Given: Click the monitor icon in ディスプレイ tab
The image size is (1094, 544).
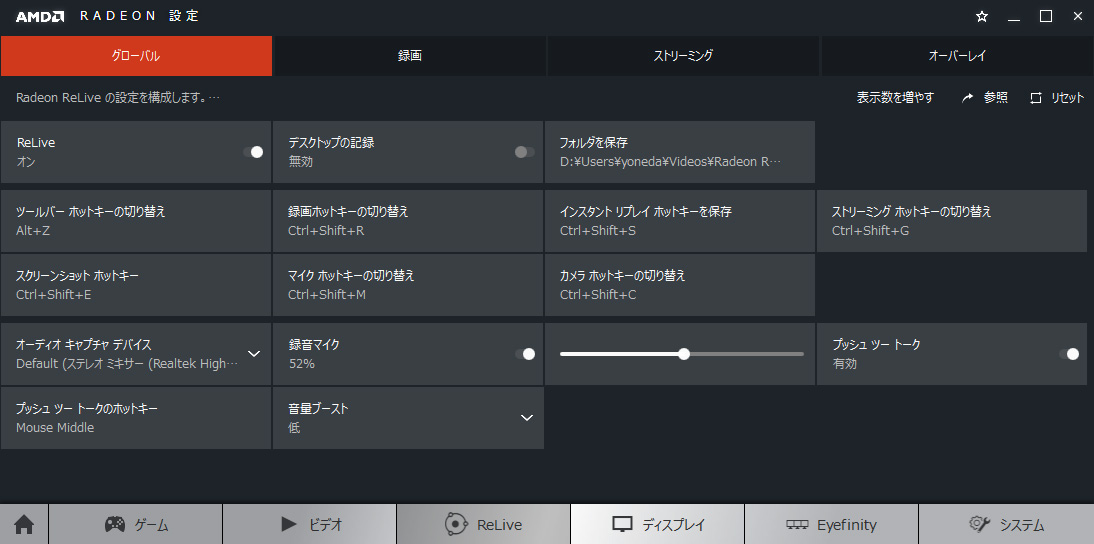Looking at the screenshot, I should tap(622, 524).
